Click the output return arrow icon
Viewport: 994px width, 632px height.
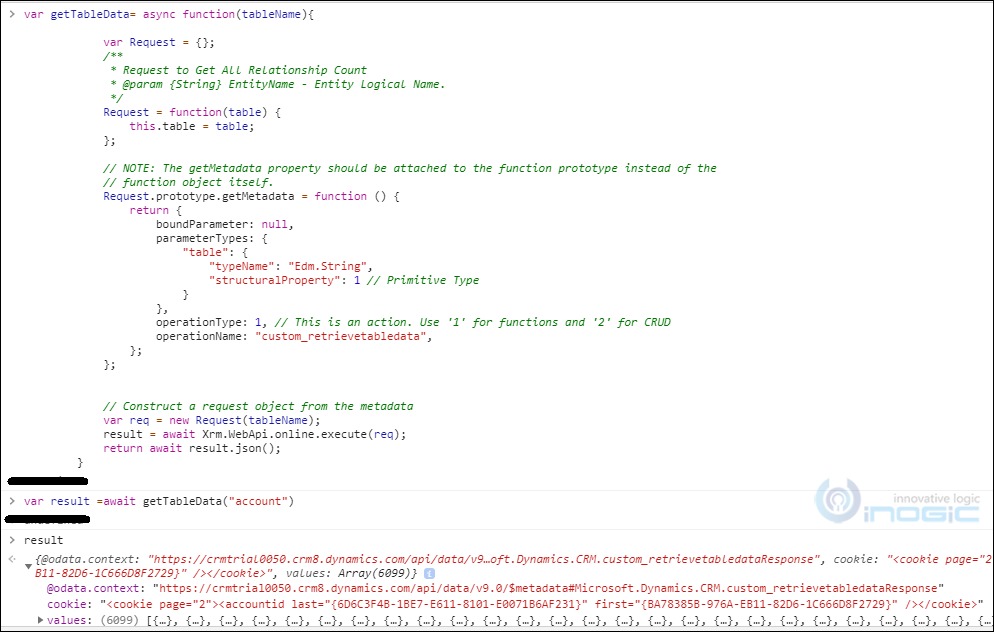point(12,556)
